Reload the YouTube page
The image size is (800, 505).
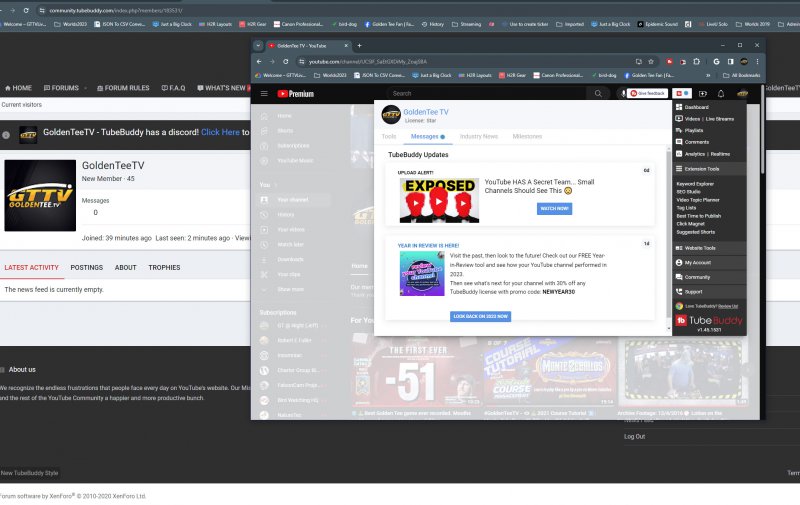tap(286, 61)
